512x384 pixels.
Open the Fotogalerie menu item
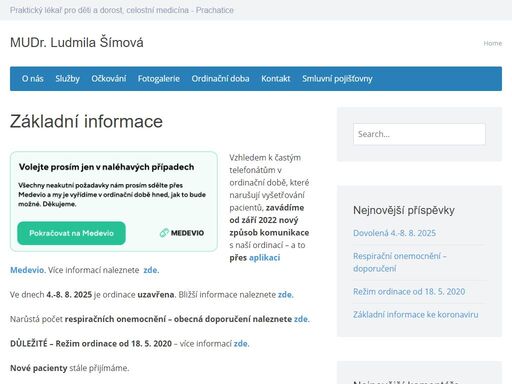pyautogui.click(x=159, y=79)
